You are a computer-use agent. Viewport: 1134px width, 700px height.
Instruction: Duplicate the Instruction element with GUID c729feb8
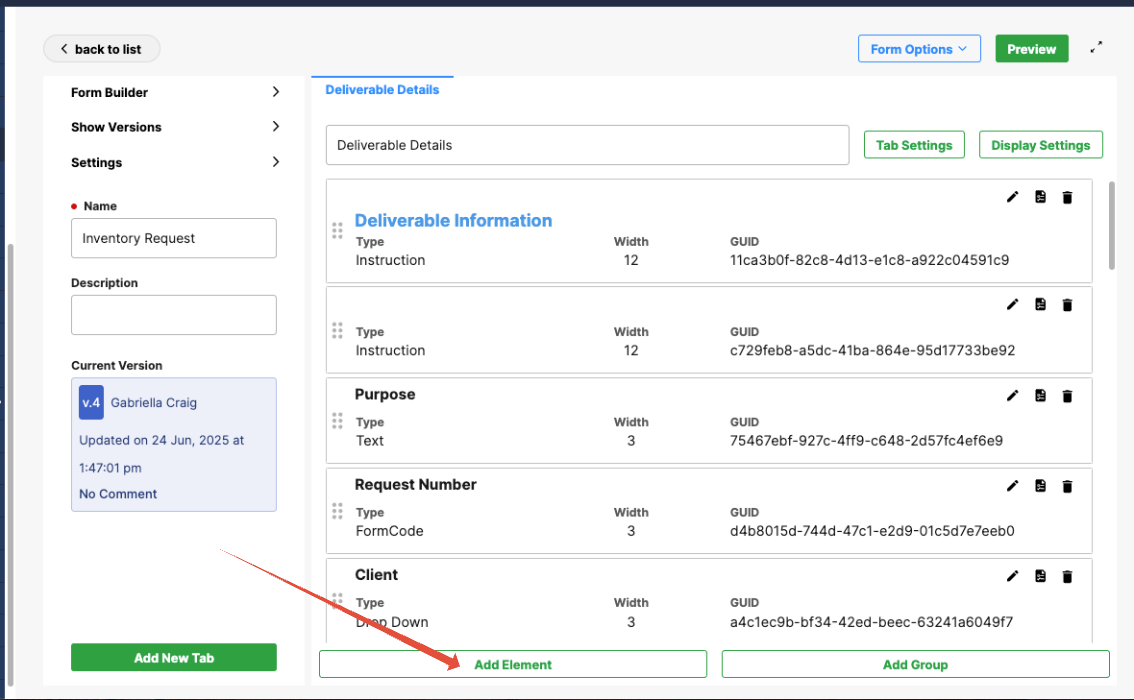click(1040, 304)
